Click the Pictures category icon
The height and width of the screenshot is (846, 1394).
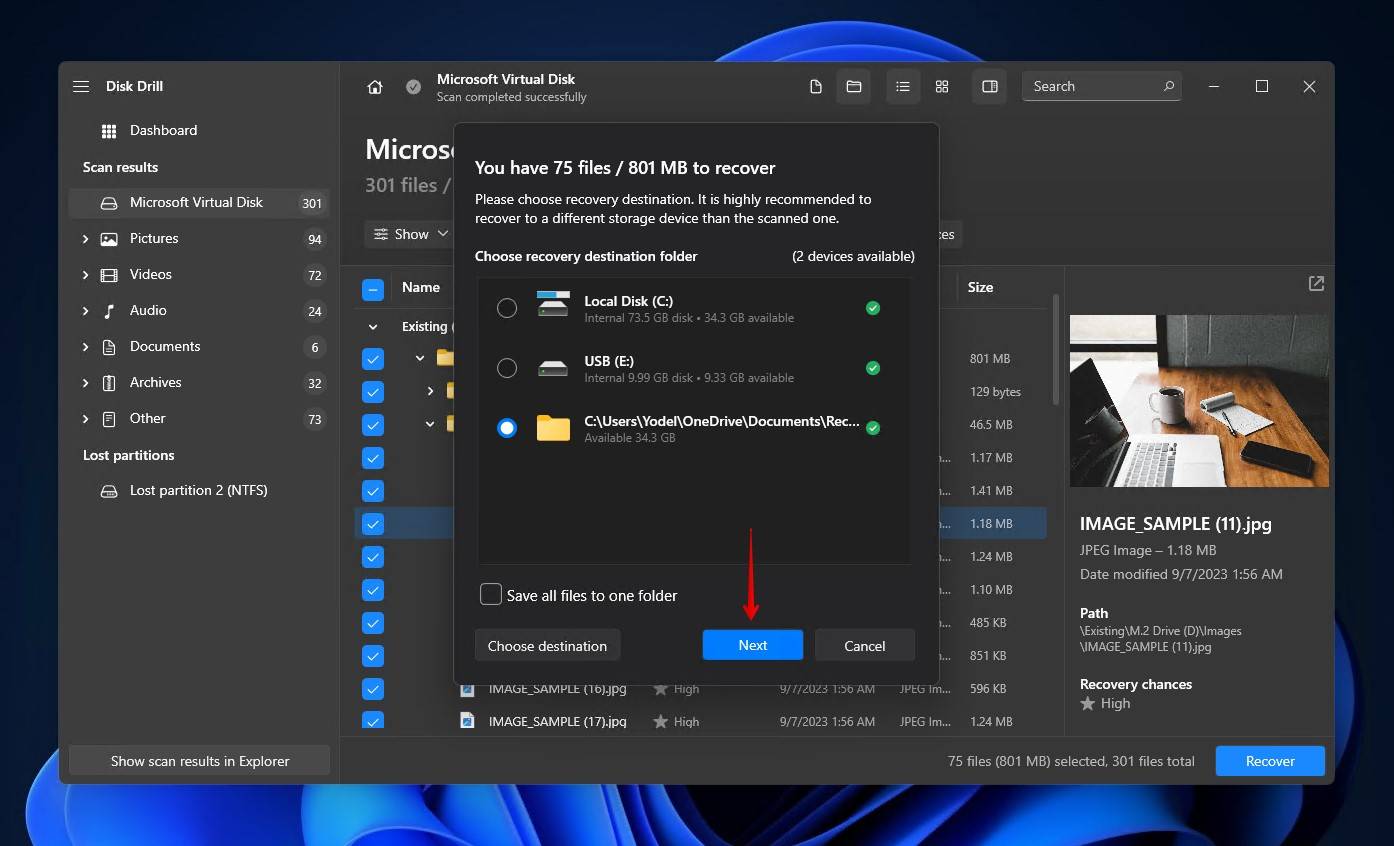[x=109, y=239]
